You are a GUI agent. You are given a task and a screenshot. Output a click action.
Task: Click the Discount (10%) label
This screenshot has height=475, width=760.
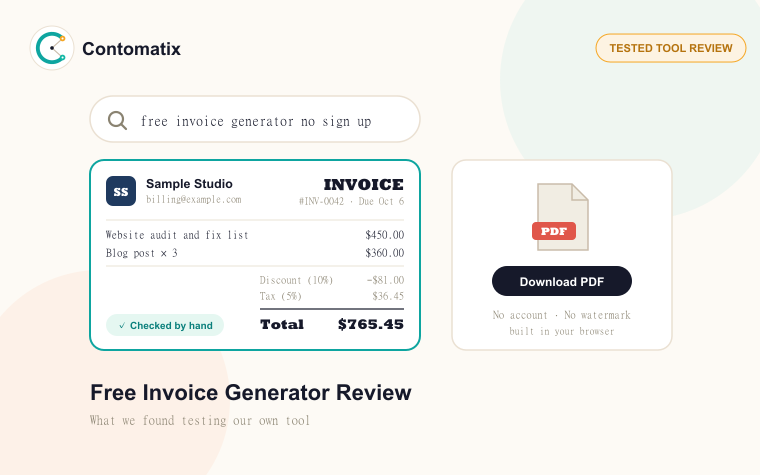coord(296,280)
